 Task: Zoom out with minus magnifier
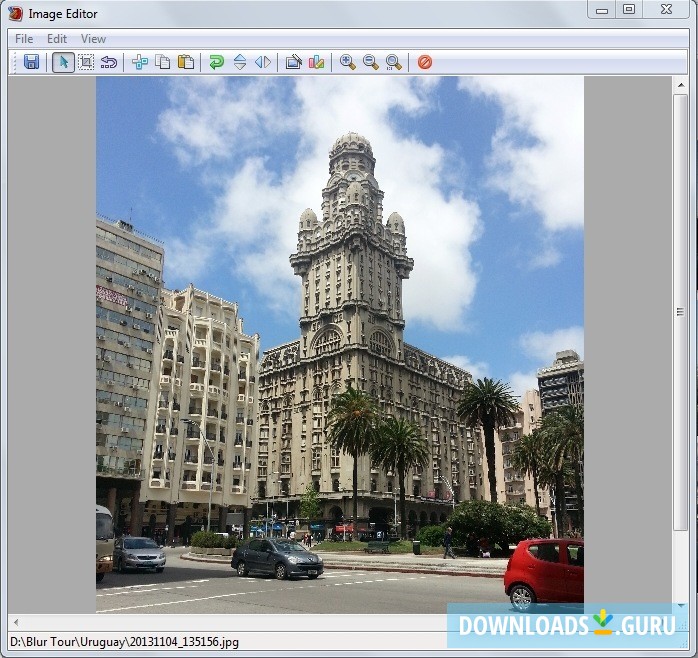(370, 62)
